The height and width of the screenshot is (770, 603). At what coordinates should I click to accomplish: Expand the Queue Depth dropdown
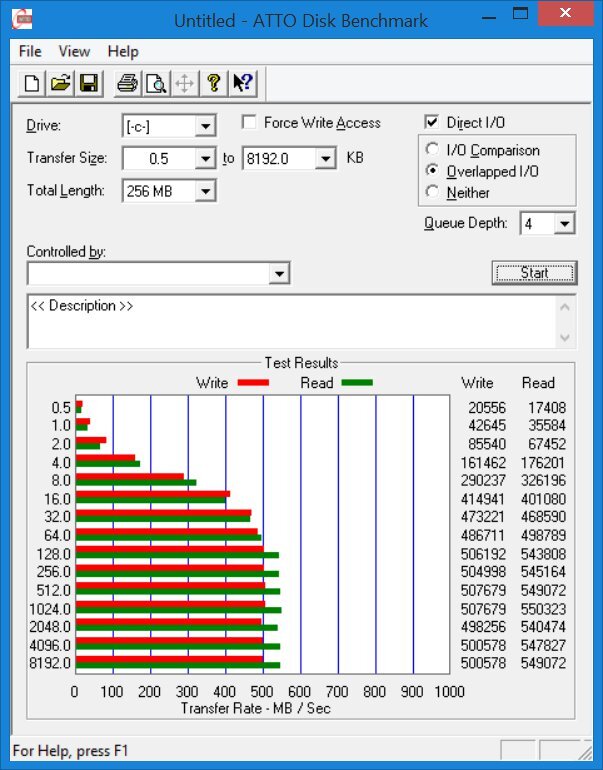coord(564,224)
